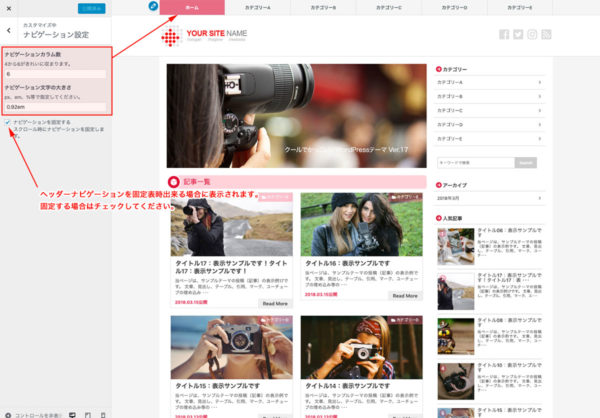This screenshot has height=418, width=600.
Task: Open the カテゴリーA navigation tab
Action: pyautogui.click(x=258, y=7)
